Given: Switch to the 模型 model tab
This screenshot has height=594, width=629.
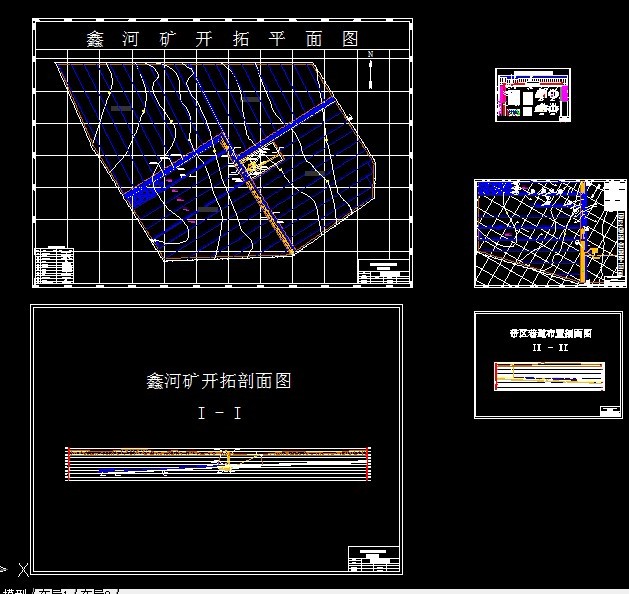Looking at the screenshot, I should coord(14,591).
